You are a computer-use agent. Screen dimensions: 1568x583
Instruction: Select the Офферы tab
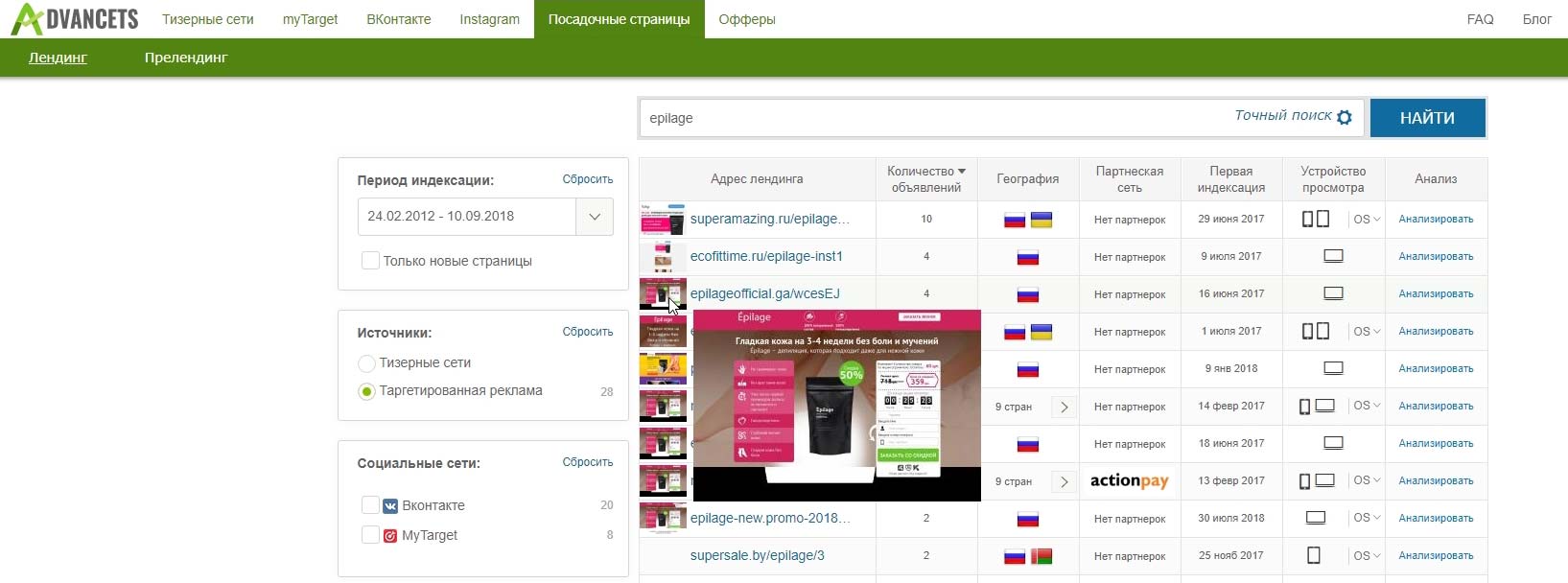click(747, 19)
